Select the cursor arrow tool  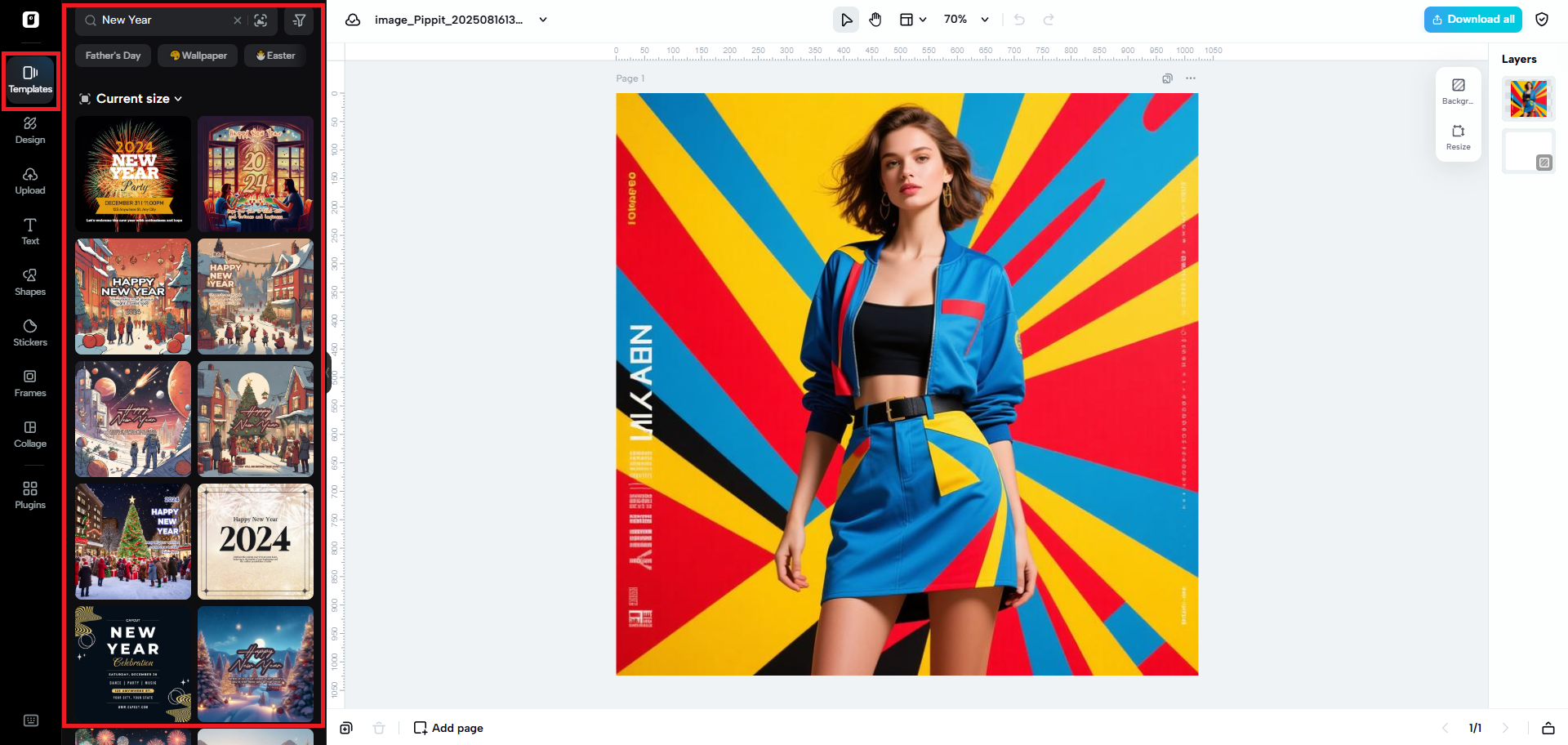(846, 19)
